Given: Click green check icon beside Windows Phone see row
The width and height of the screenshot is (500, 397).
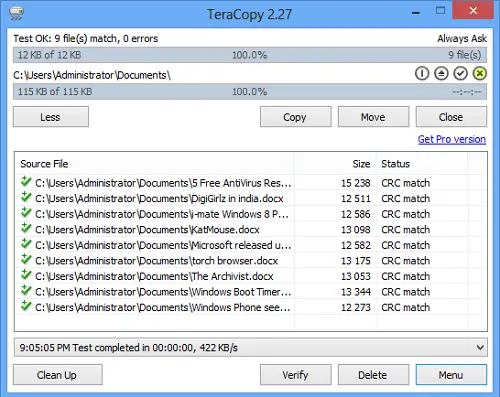Looking at the screenshot, I should pos(26,306).
